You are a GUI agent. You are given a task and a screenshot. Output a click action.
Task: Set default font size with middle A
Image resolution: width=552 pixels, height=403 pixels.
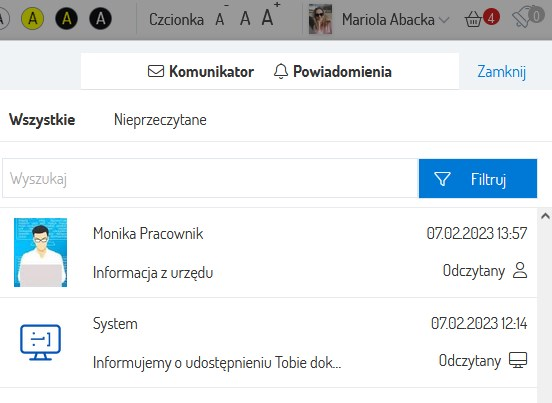pos(245,18)
